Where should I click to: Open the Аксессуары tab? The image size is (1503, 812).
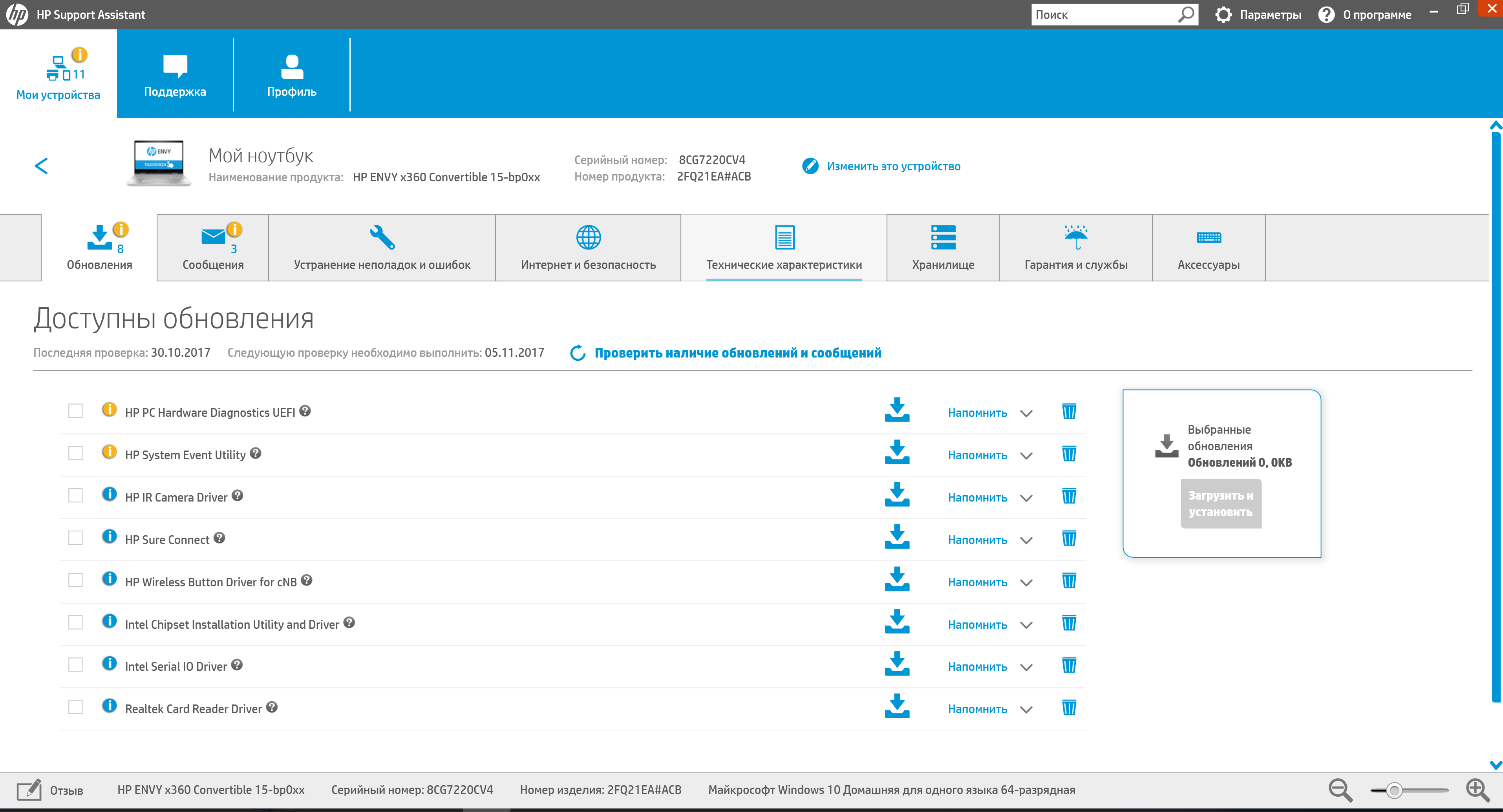[x=1209, y=247]
